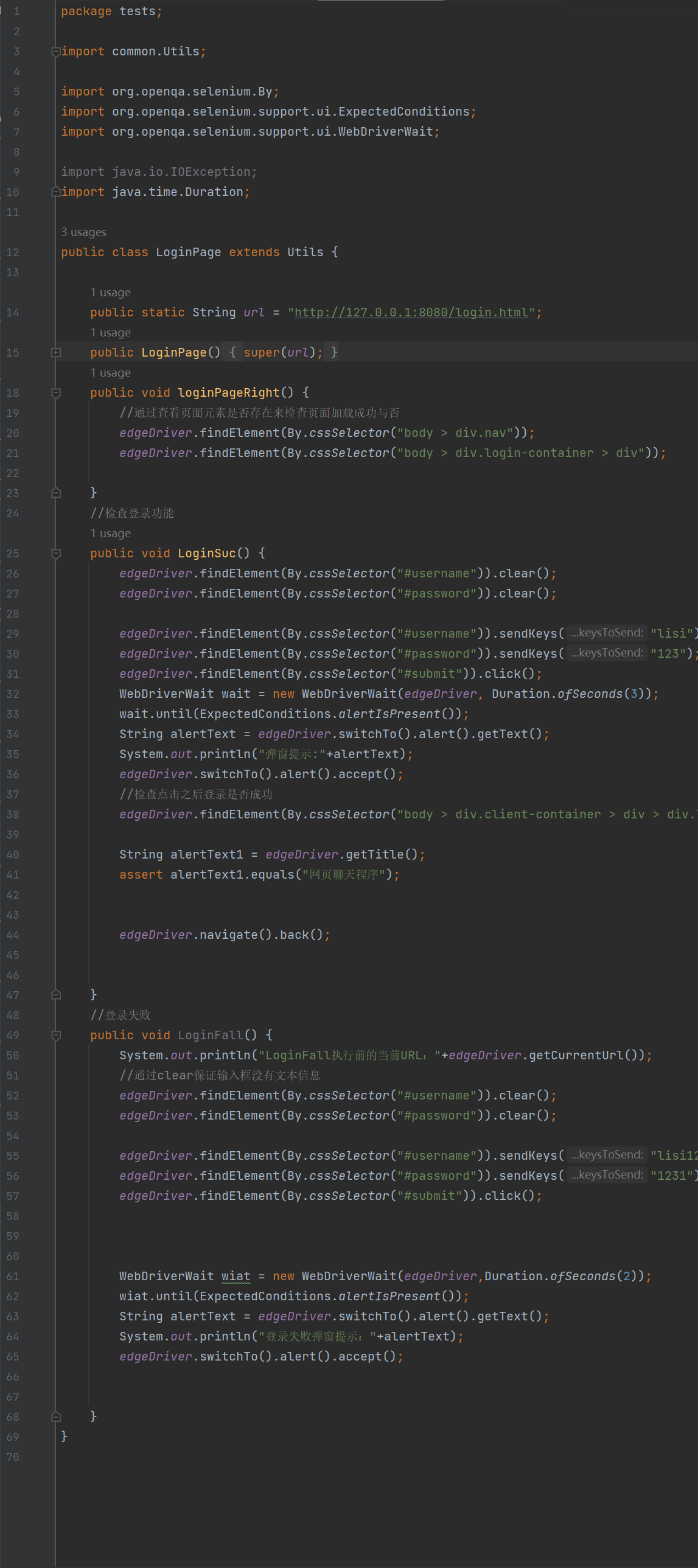Viewport: 698px width, 1568px height.
Task: Click the 'url' field name on line 14
Action: coord(254,312)
